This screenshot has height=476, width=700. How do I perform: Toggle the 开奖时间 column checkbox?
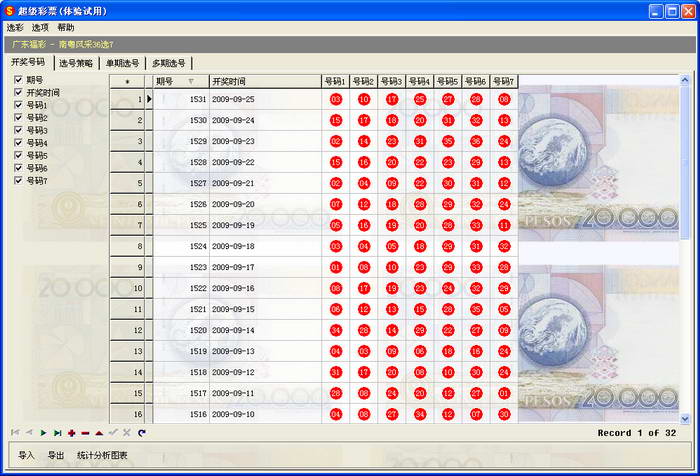pyautogui.click(x=18, y=92)
